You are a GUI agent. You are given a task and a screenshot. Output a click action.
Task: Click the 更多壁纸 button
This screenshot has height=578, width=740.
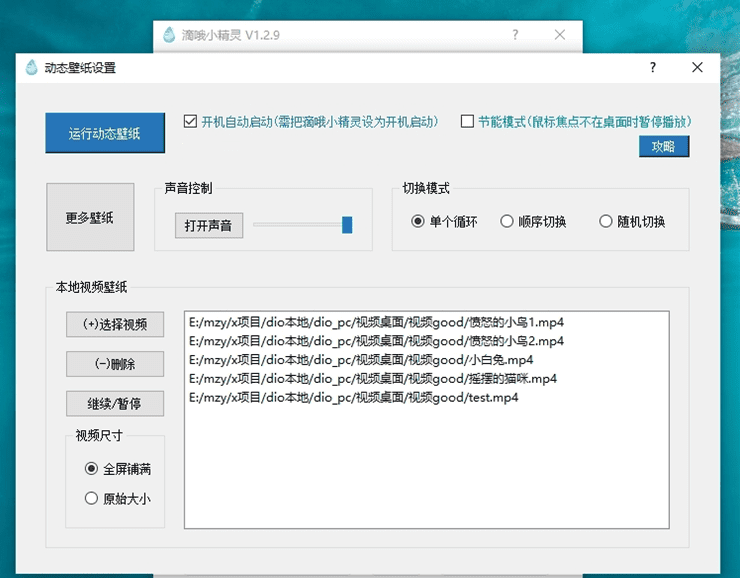[x=90, y=217]
